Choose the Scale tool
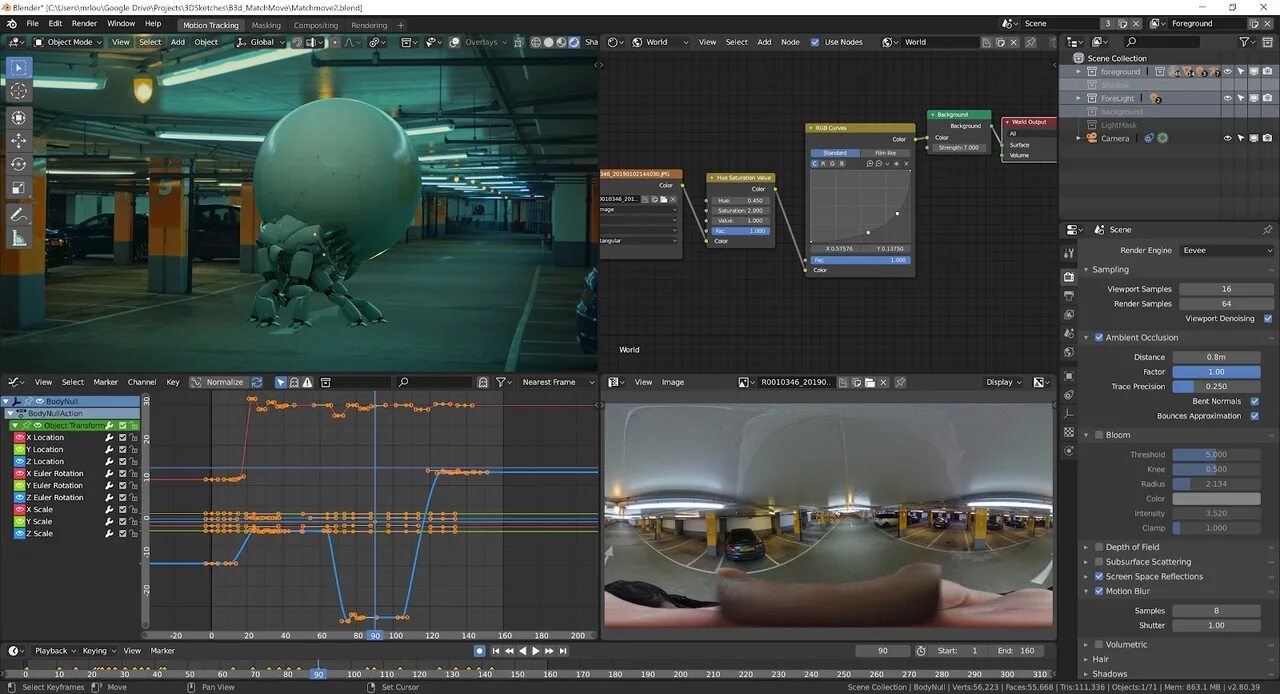The width and height of the screenshot is (1280, 694). (x=19, y=188)
